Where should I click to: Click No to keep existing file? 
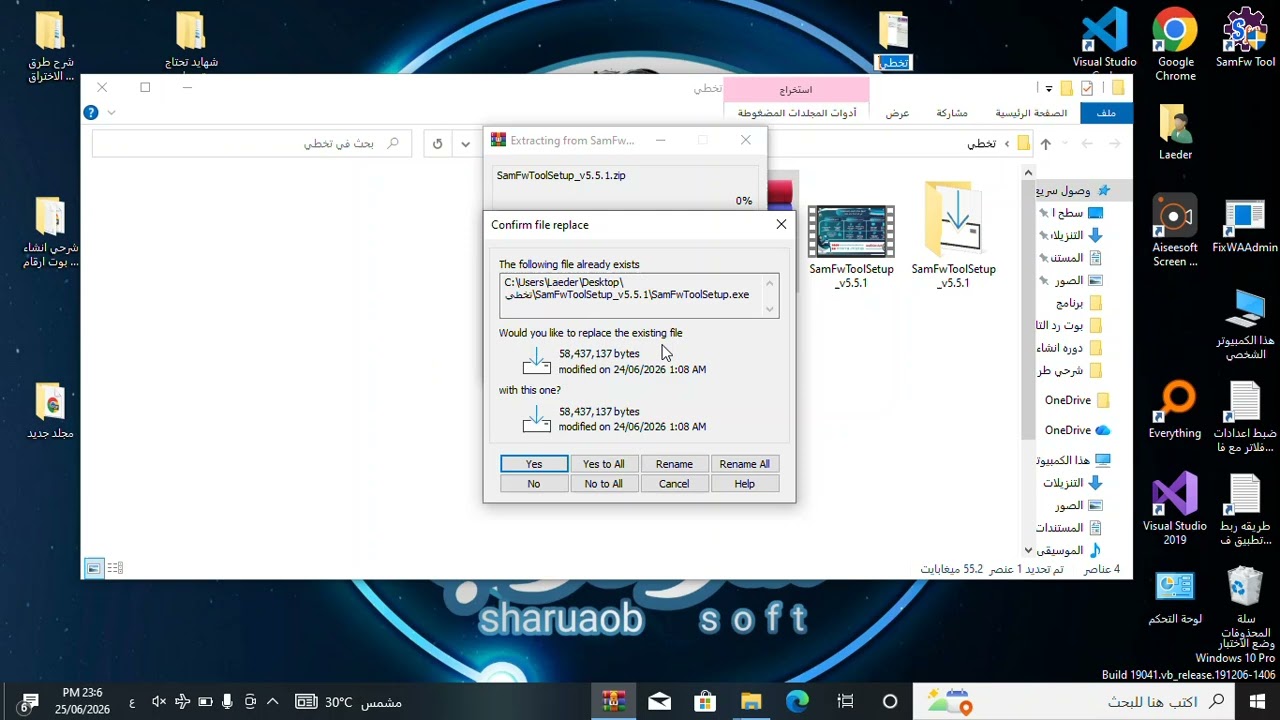tap(534, 484)
